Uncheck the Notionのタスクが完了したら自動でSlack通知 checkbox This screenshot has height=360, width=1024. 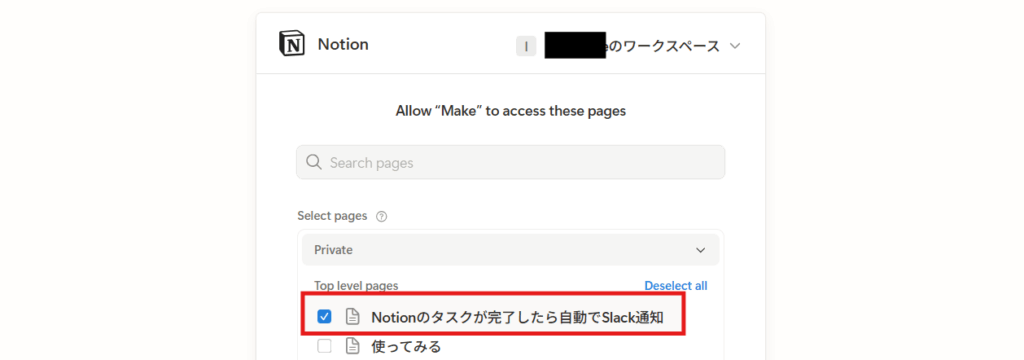[x=324, y=318]
